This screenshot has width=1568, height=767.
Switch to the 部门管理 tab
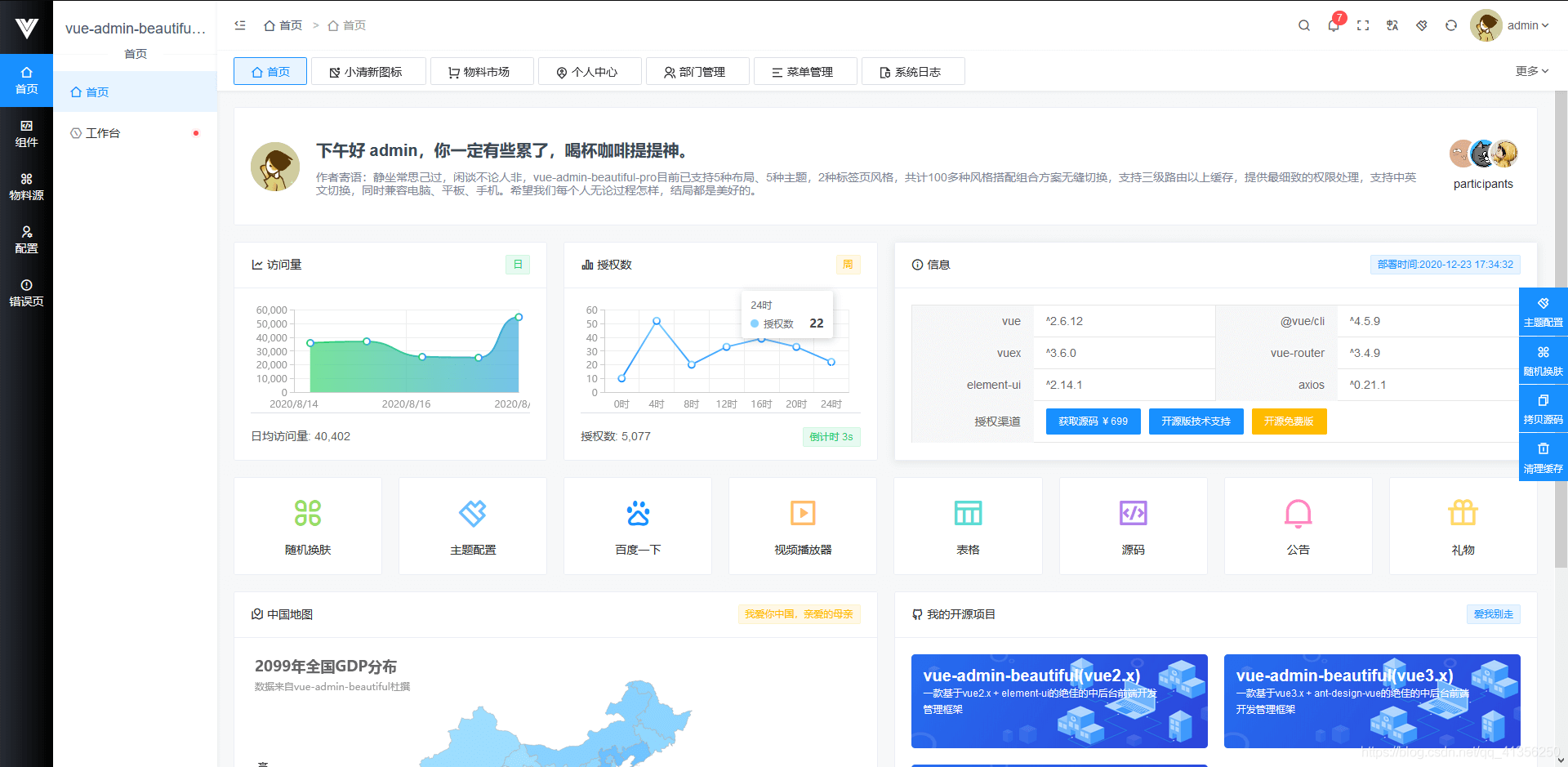[697, 71]
